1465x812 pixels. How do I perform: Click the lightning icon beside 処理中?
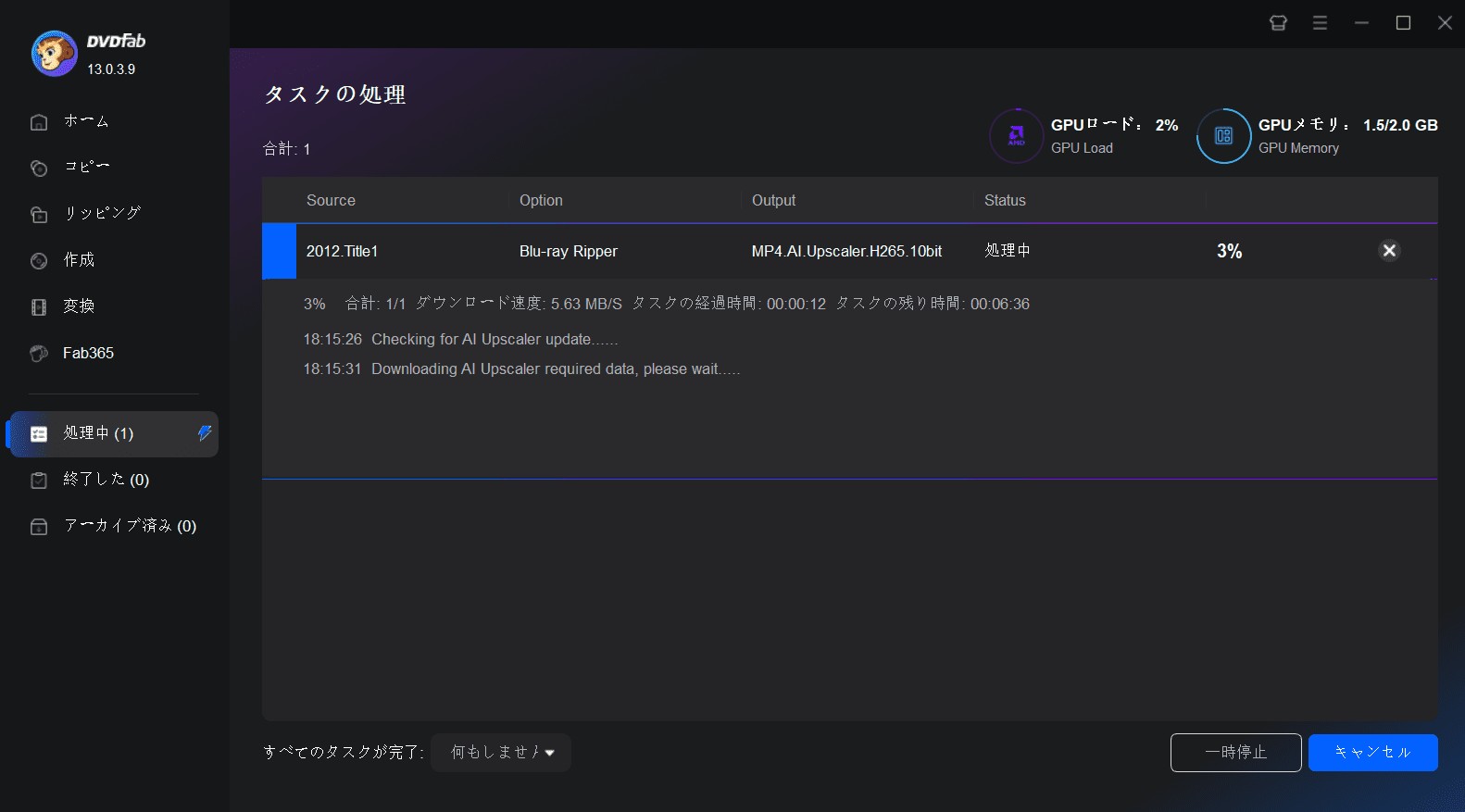[205, 432]
